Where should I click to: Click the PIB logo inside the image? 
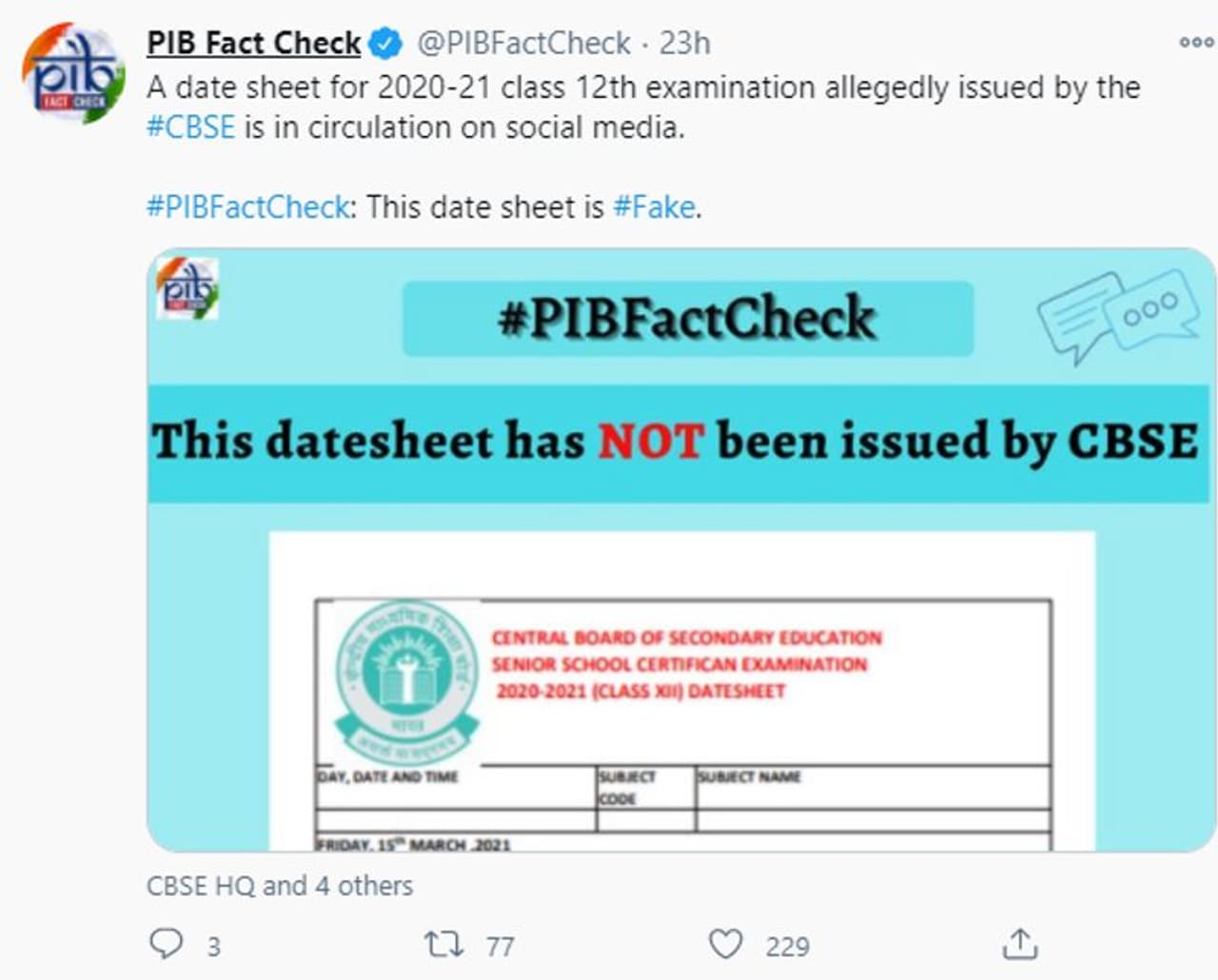click(x=187, y=287)
